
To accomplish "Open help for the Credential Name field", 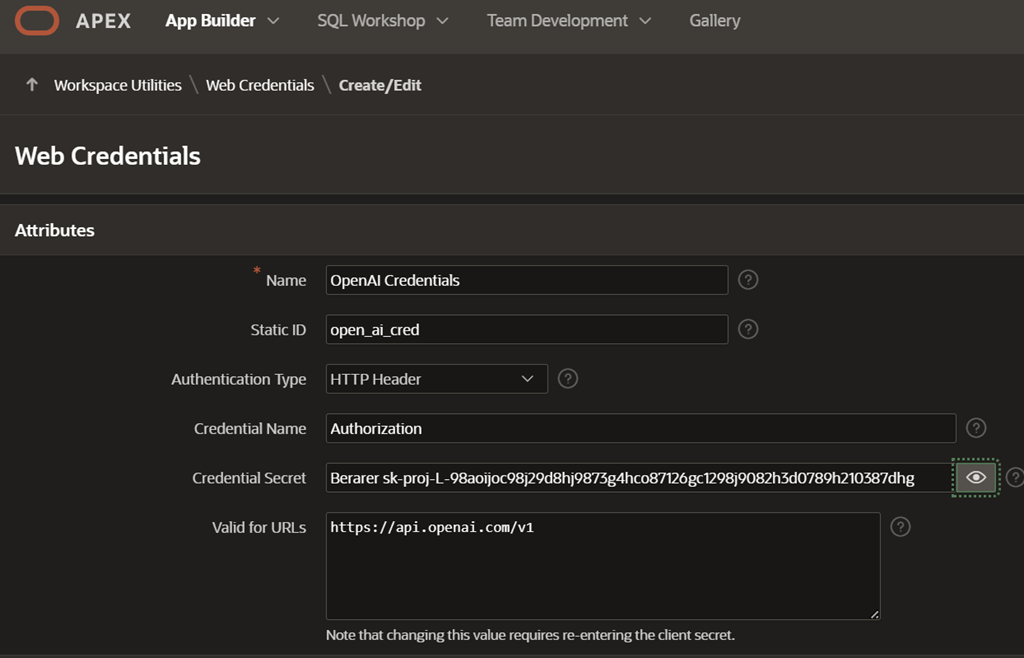I will pyautogui.click(x=976, y=428).
